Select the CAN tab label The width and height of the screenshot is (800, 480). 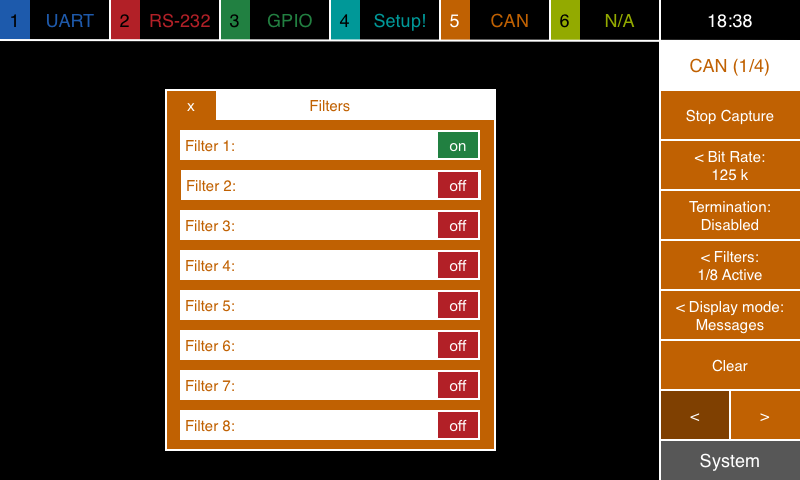[509, 20]
